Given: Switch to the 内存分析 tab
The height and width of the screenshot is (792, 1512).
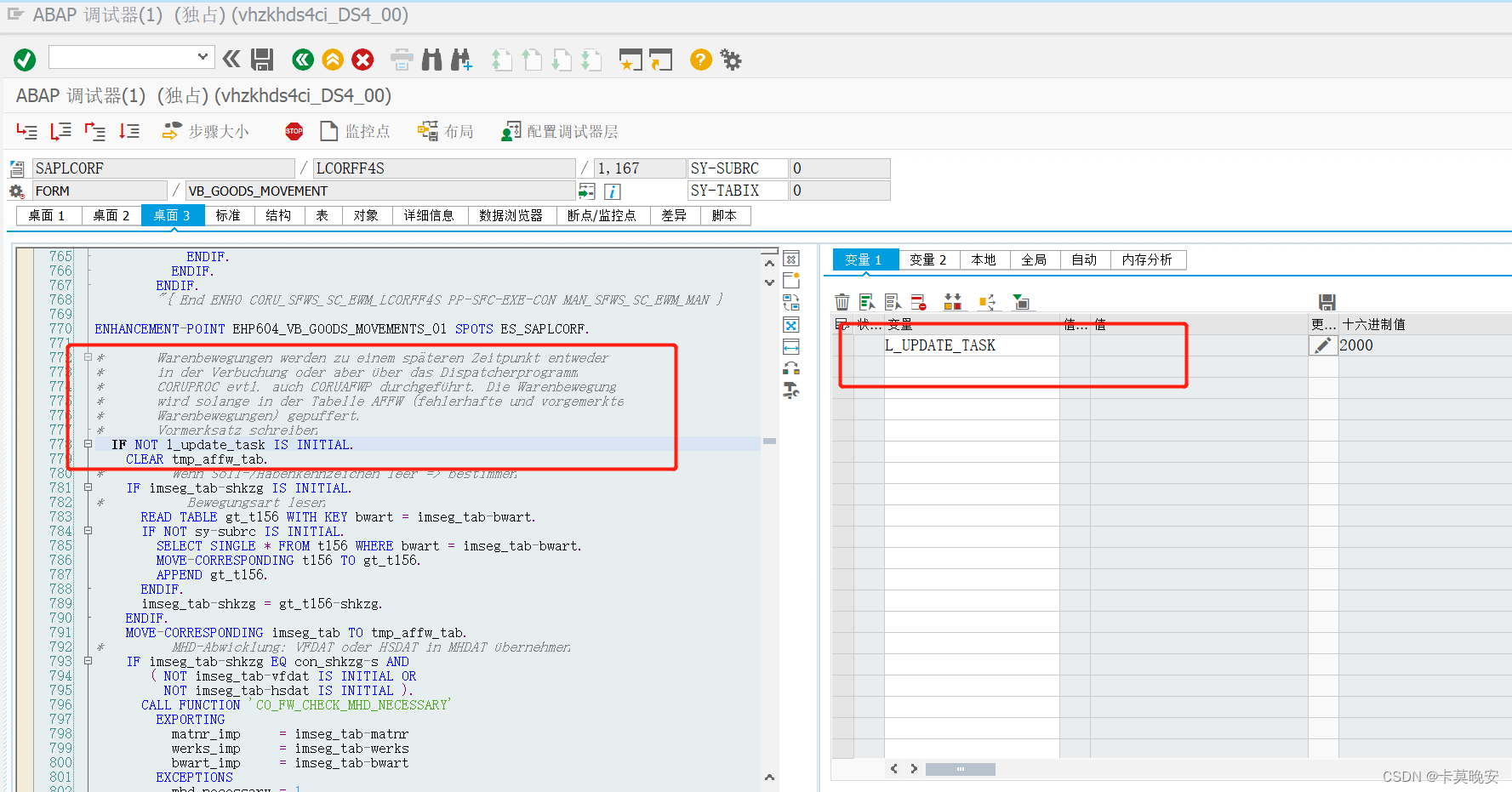Looking at the screenshot, I should pyautogui.click(x=1147, y=260).
